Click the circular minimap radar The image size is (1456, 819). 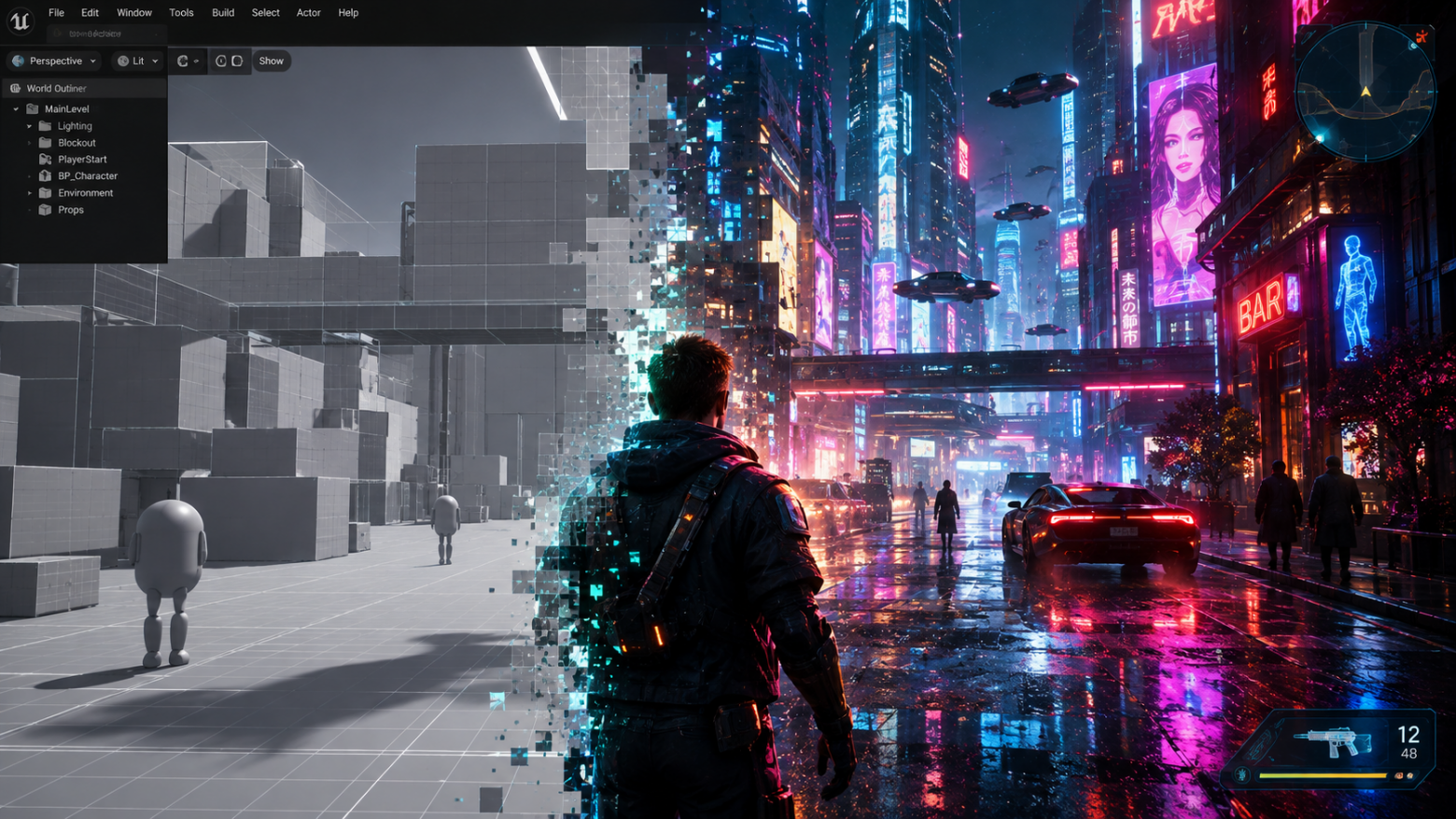(1365, 91)
